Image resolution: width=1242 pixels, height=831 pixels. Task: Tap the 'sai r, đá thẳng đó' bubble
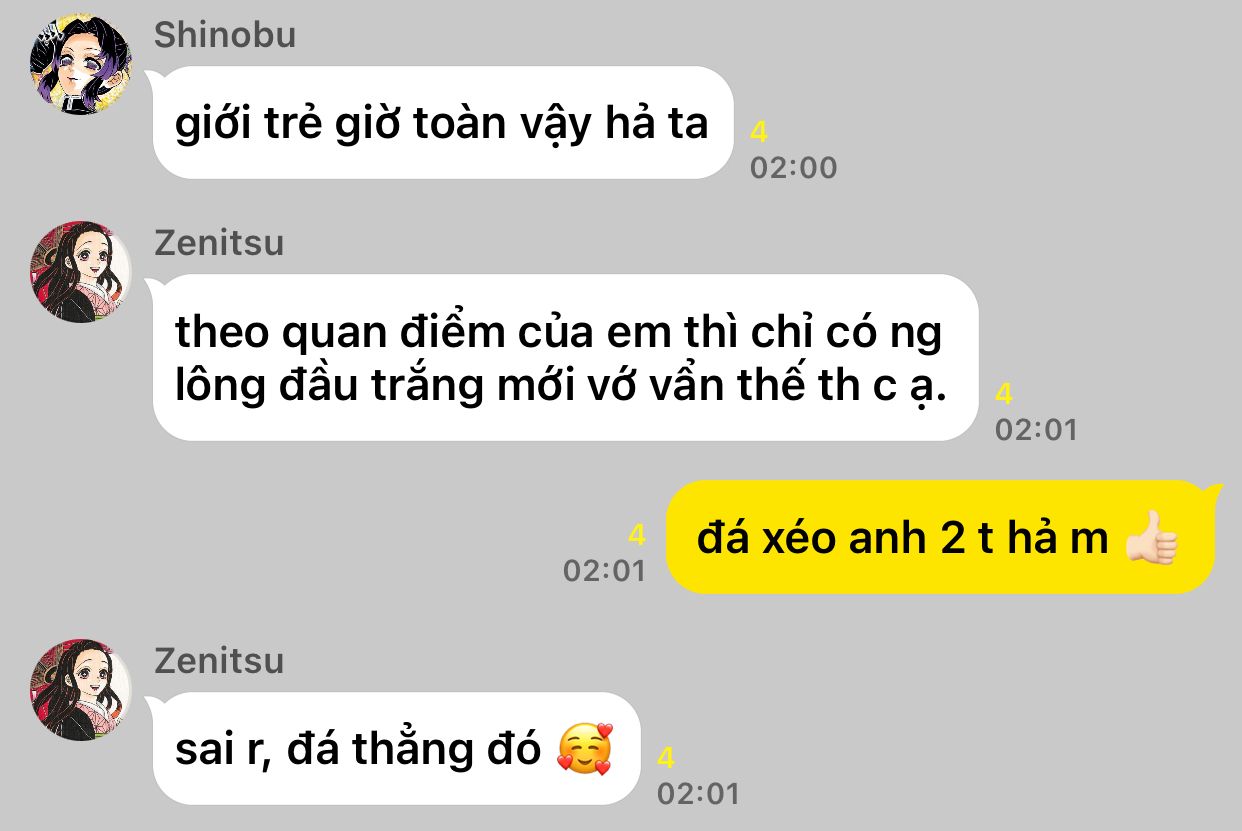396,748
